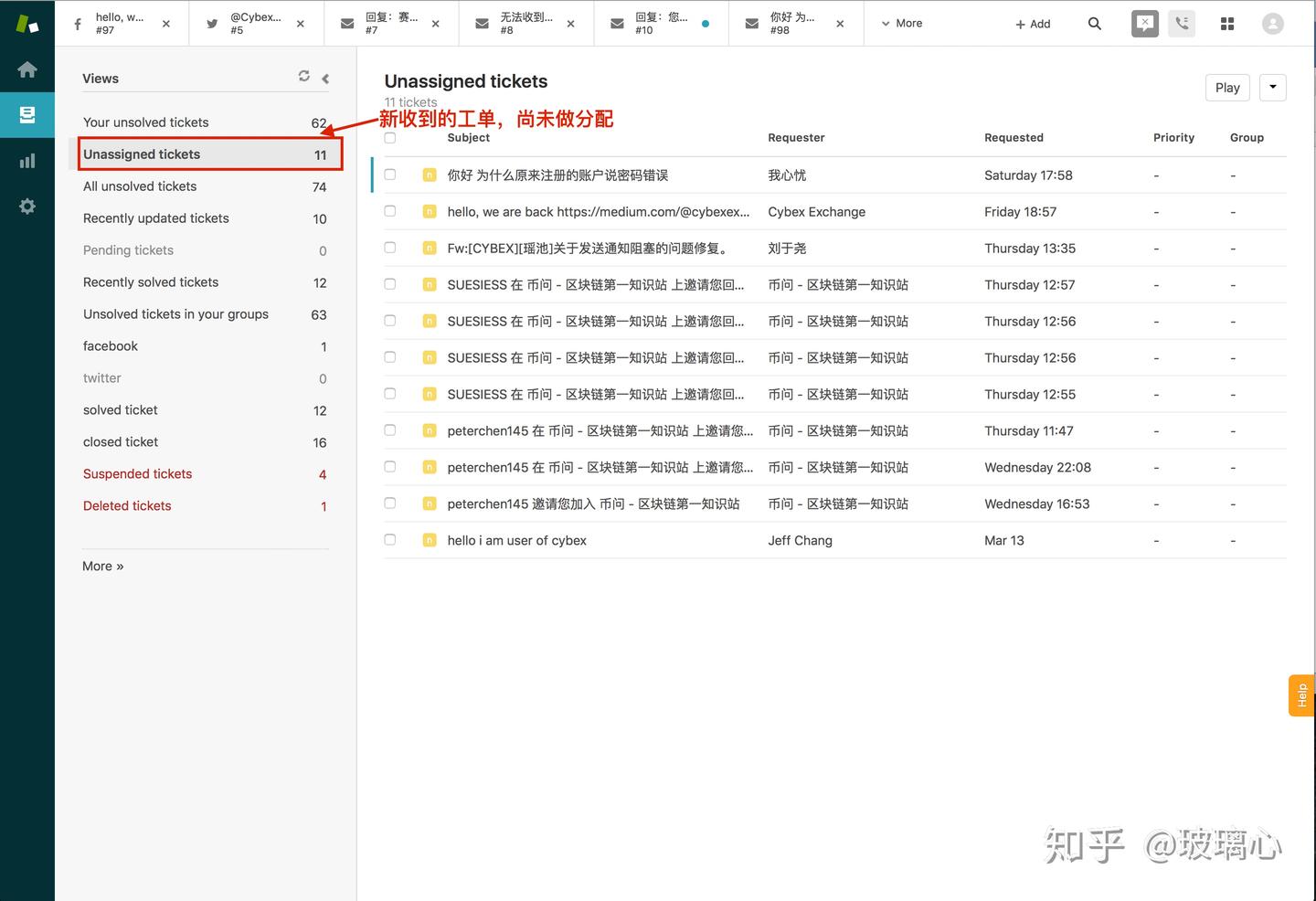Viewport: 1316px width, 901px height.
Task: Open the Zendesk Chat icon
Action: (1144, 23)
